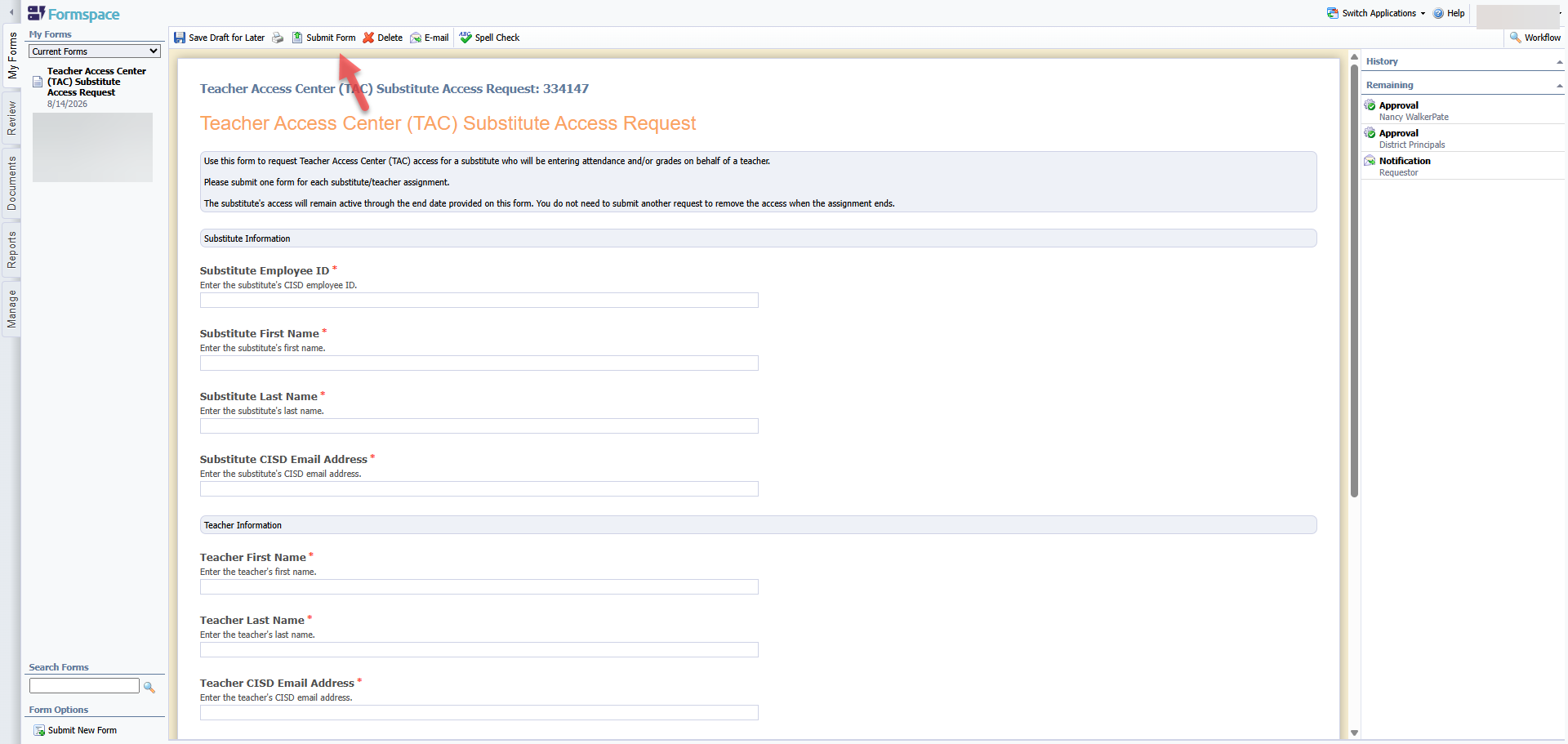
Task: Open the Help page
Action: [x=1449, y=13]
